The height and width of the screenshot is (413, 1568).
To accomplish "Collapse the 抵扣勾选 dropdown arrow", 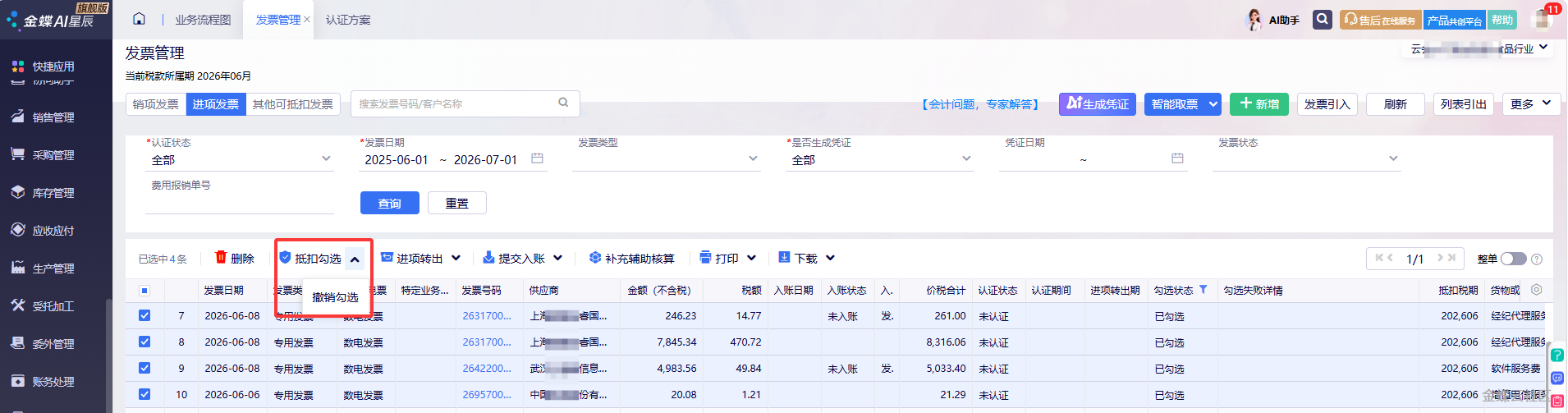I will coord(355,259).
